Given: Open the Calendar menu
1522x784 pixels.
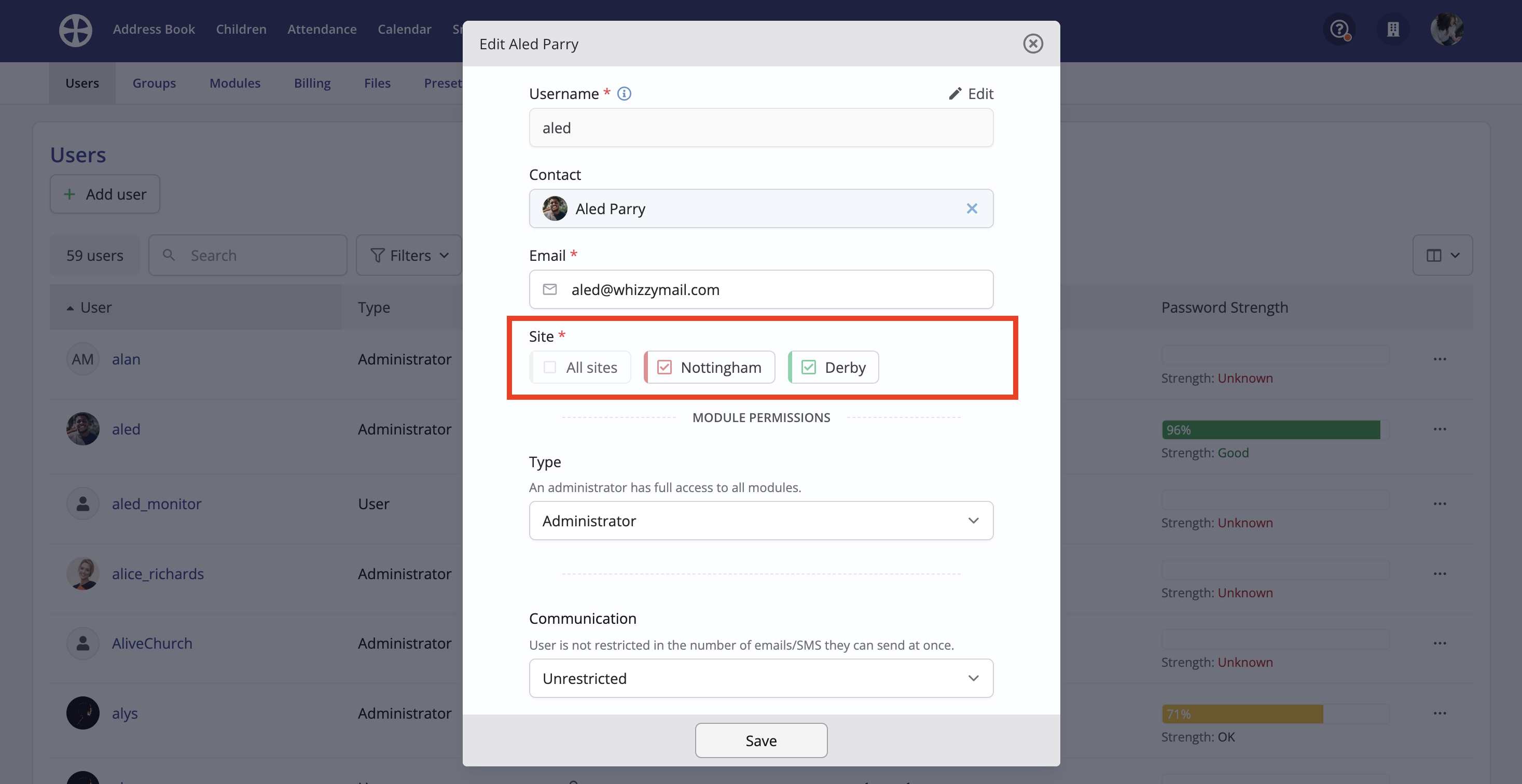Looking at the screenshot, I should 405,30.
